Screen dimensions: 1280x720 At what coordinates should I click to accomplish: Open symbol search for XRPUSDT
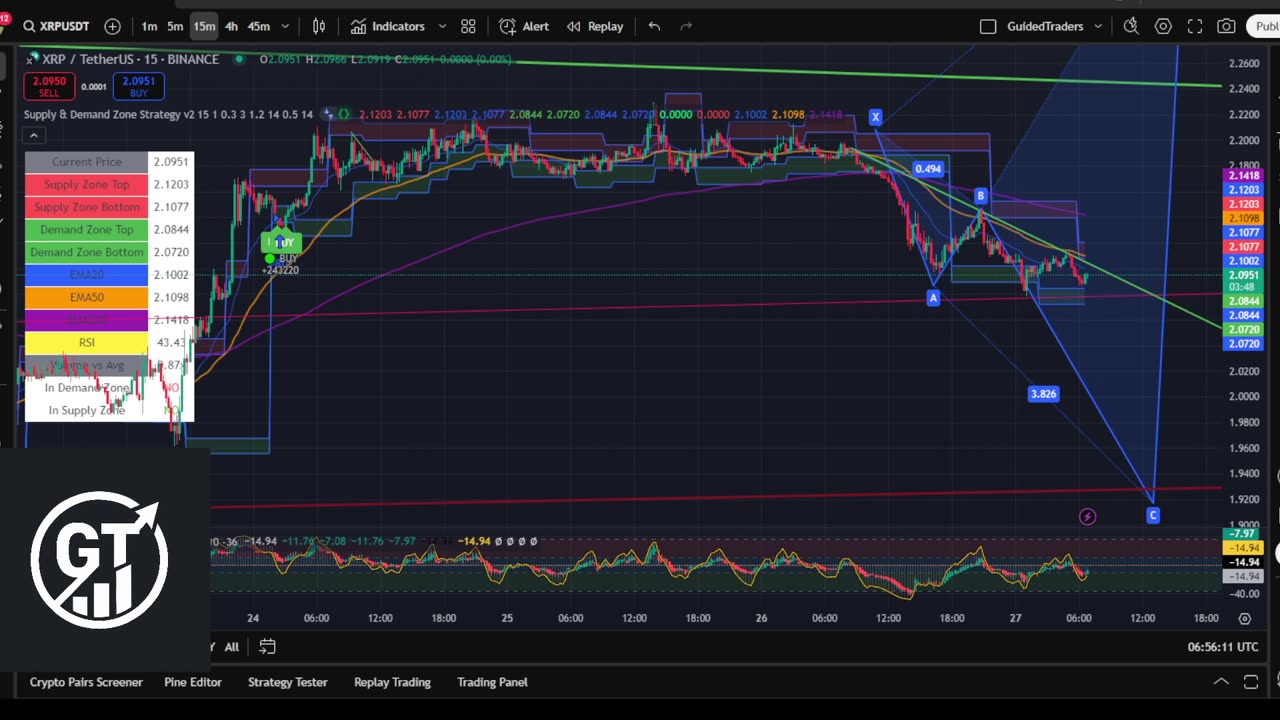(56, 26)
